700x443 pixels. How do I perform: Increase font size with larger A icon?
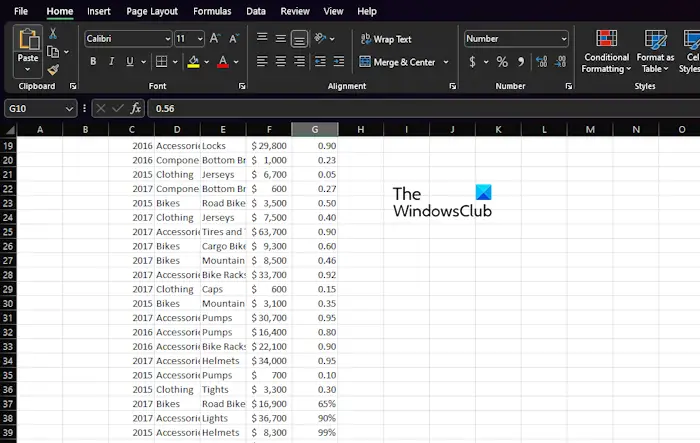click(215, 38)
